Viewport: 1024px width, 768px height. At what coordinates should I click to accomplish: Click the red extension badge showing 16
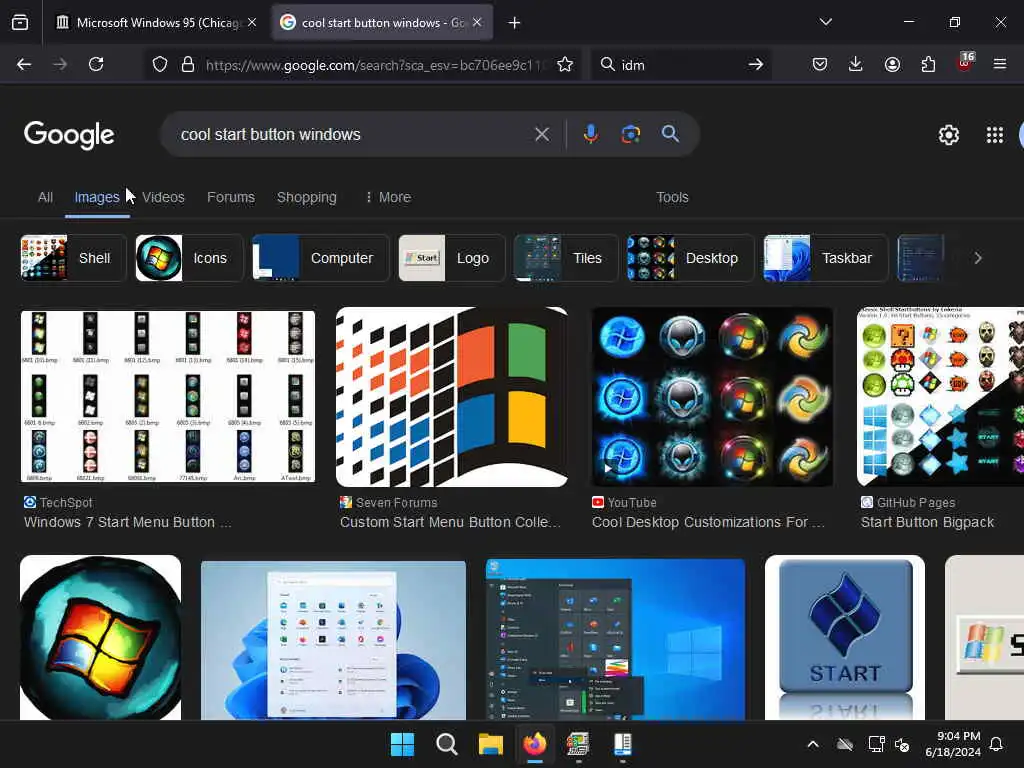coord(965,62)
